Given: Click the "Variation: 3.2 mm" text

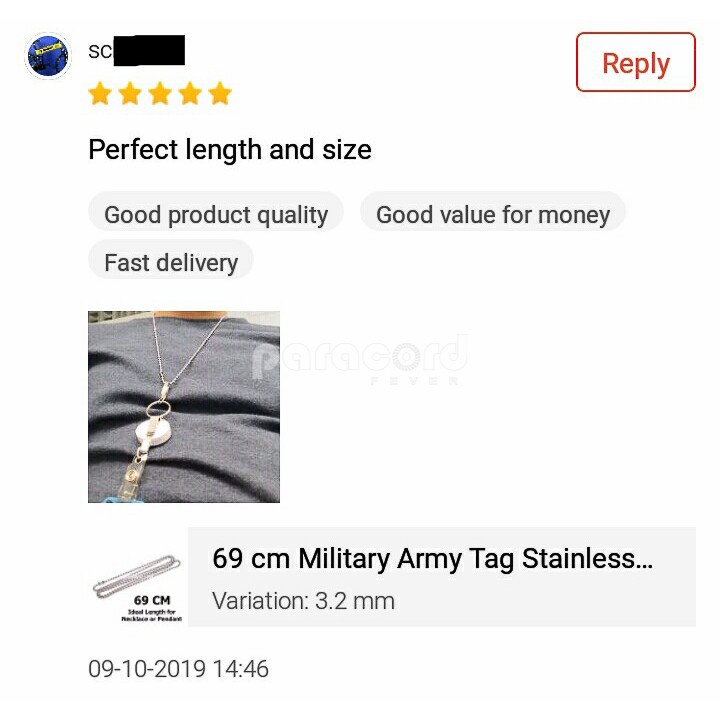Looking at the screenshot, I should (x=304, y=601).
